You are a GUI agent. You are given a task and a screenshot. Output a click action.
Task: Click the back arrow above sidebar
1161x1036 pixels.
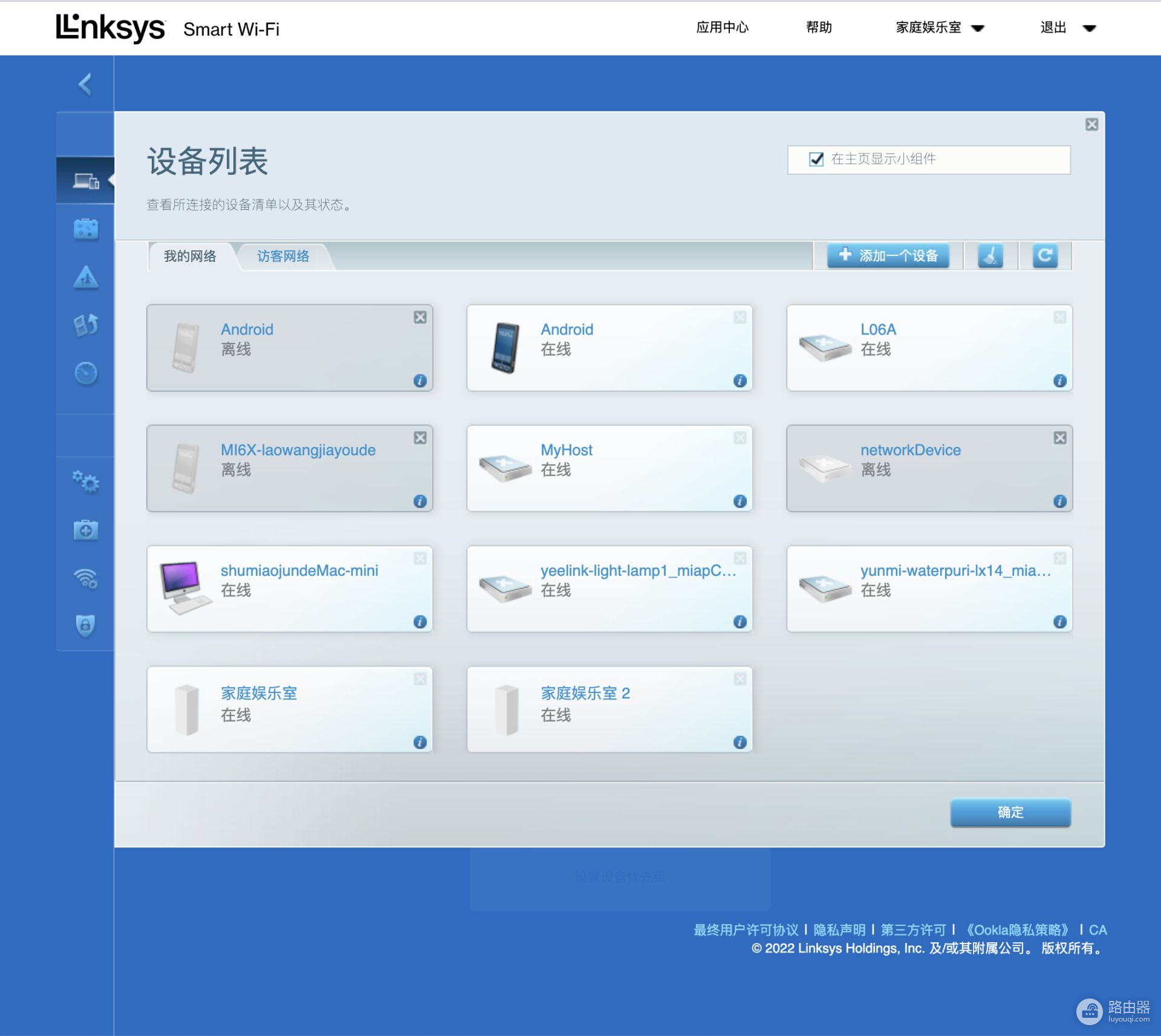(85, 84)
